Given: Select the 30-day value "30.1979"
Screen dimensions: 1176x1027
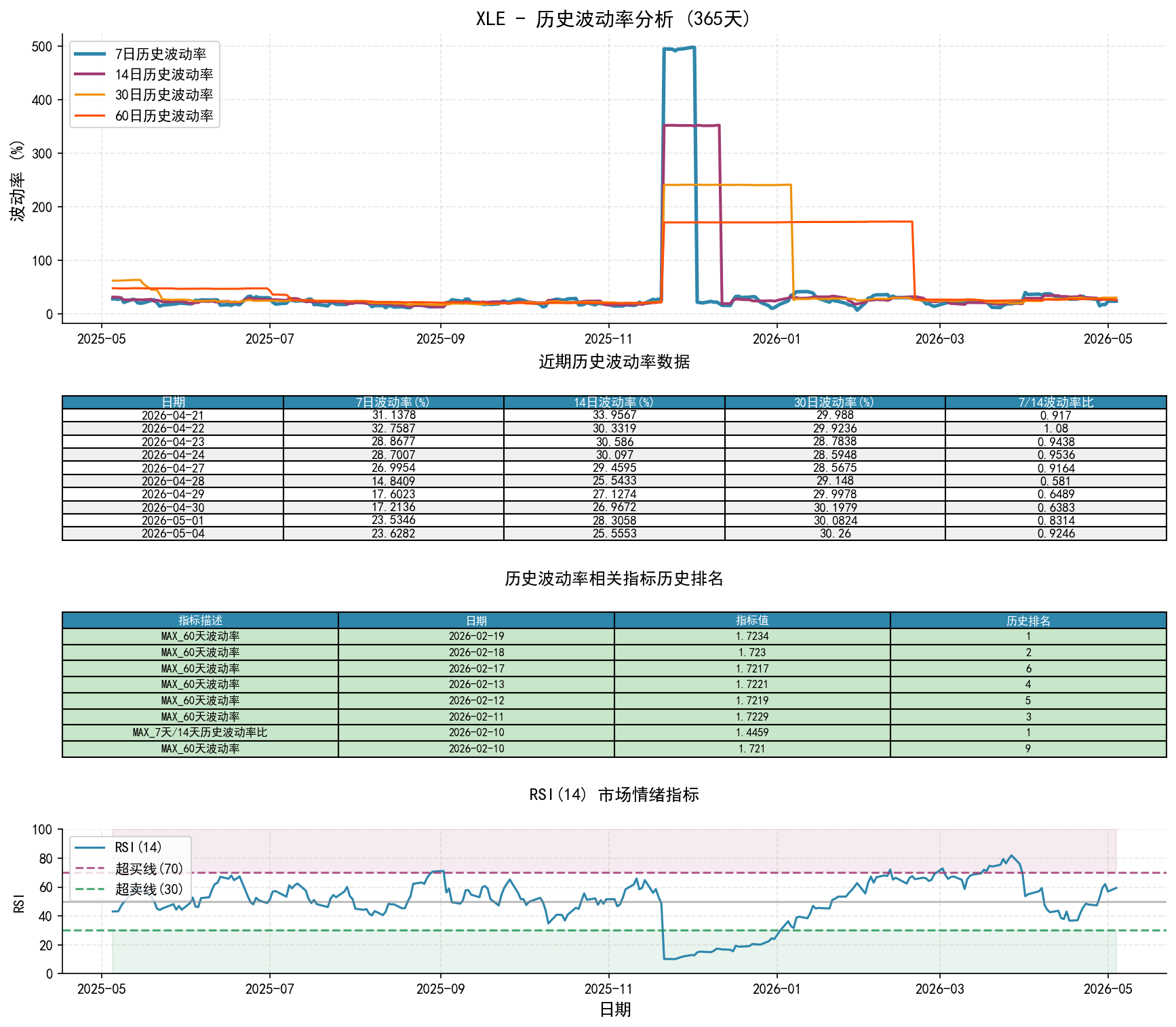Looking at the screenshot, I should tap(835, 508).
